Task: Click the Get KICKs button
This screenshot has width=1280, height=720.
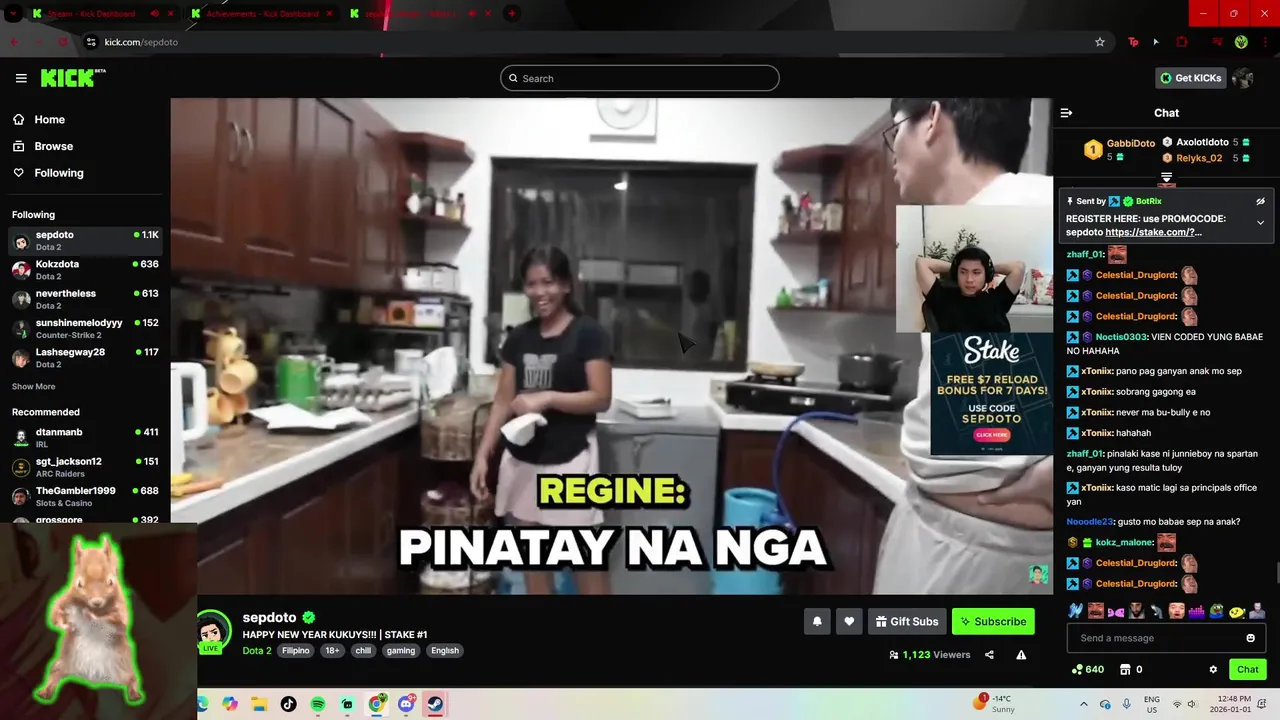Action: coord(1190,78)
